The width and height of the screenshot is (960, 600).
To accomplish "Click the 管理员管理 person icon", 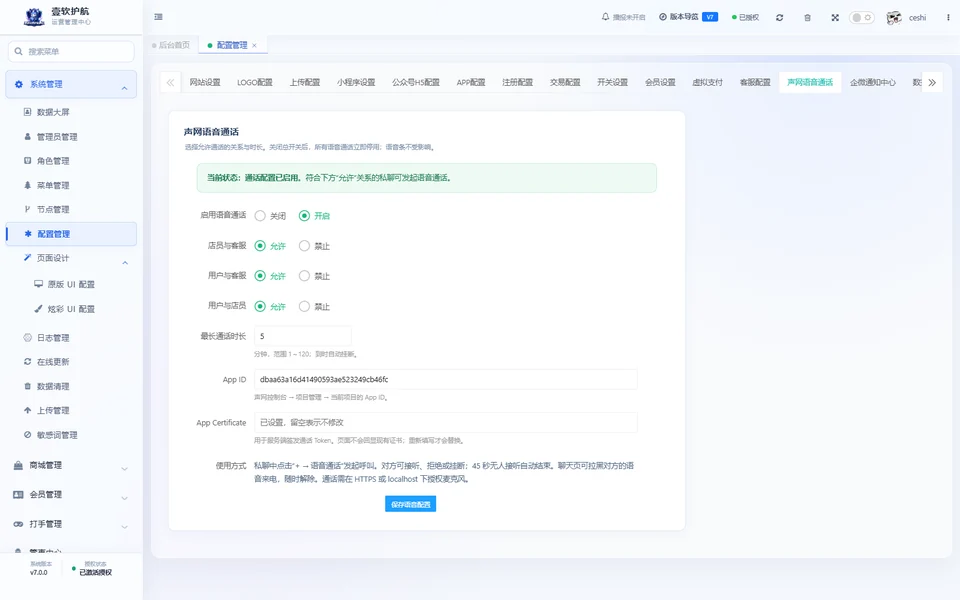I will (28, 137).
